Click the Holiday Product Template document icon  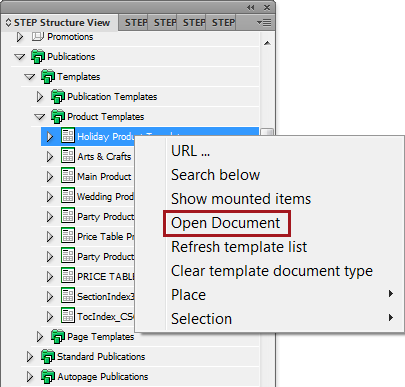pyautogui.click(x=68, y=136)
